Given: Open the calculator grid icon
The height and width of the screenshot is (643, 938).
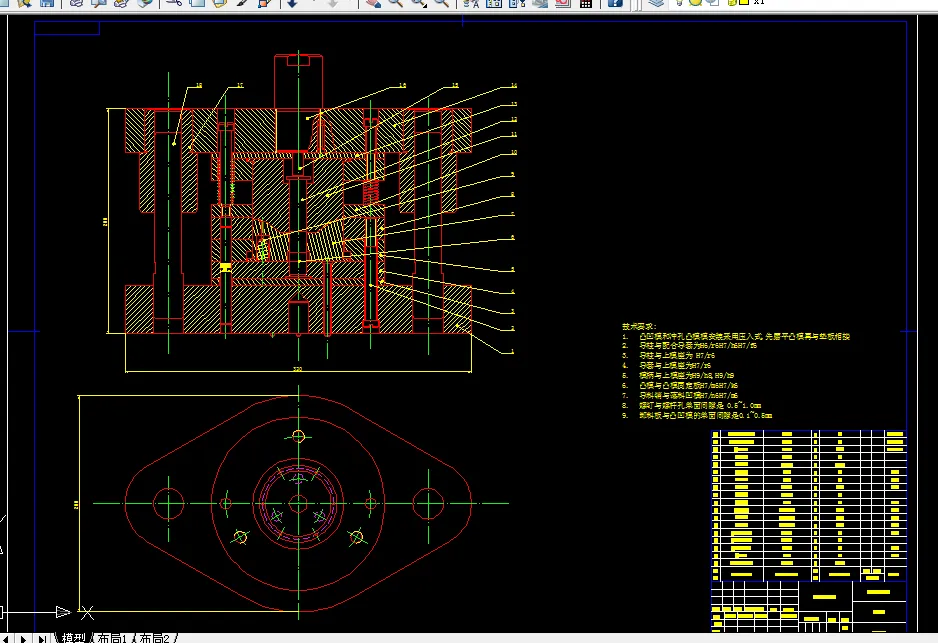Looking at the screenshot, I should tap(586, 3).
